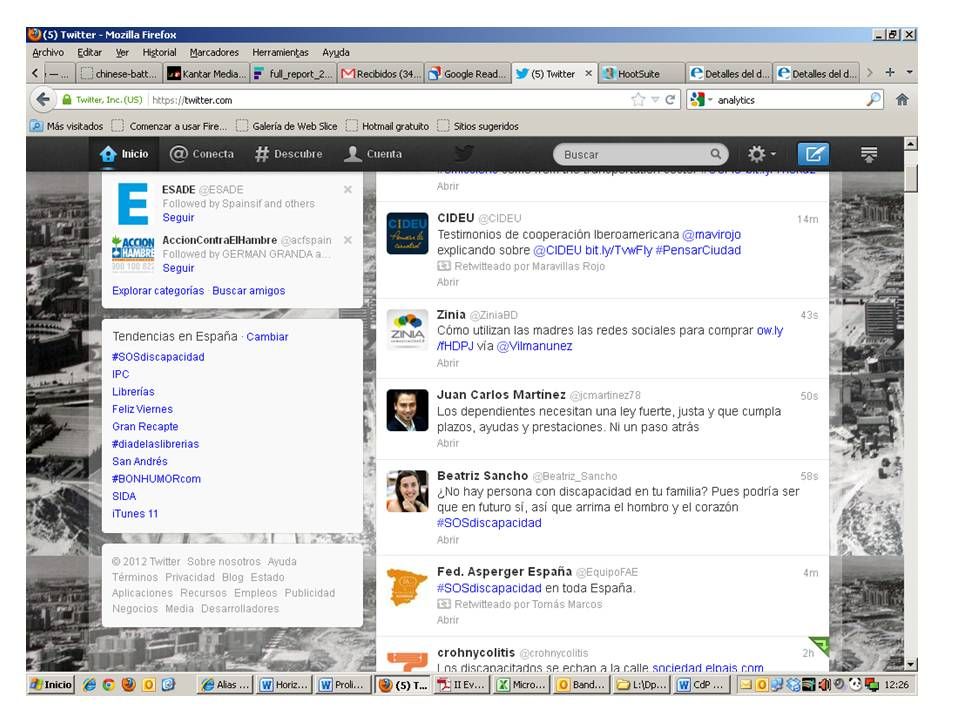Follow ESADE with Seguir link
The image size is (960, 720).
click(x=178, y=217)
